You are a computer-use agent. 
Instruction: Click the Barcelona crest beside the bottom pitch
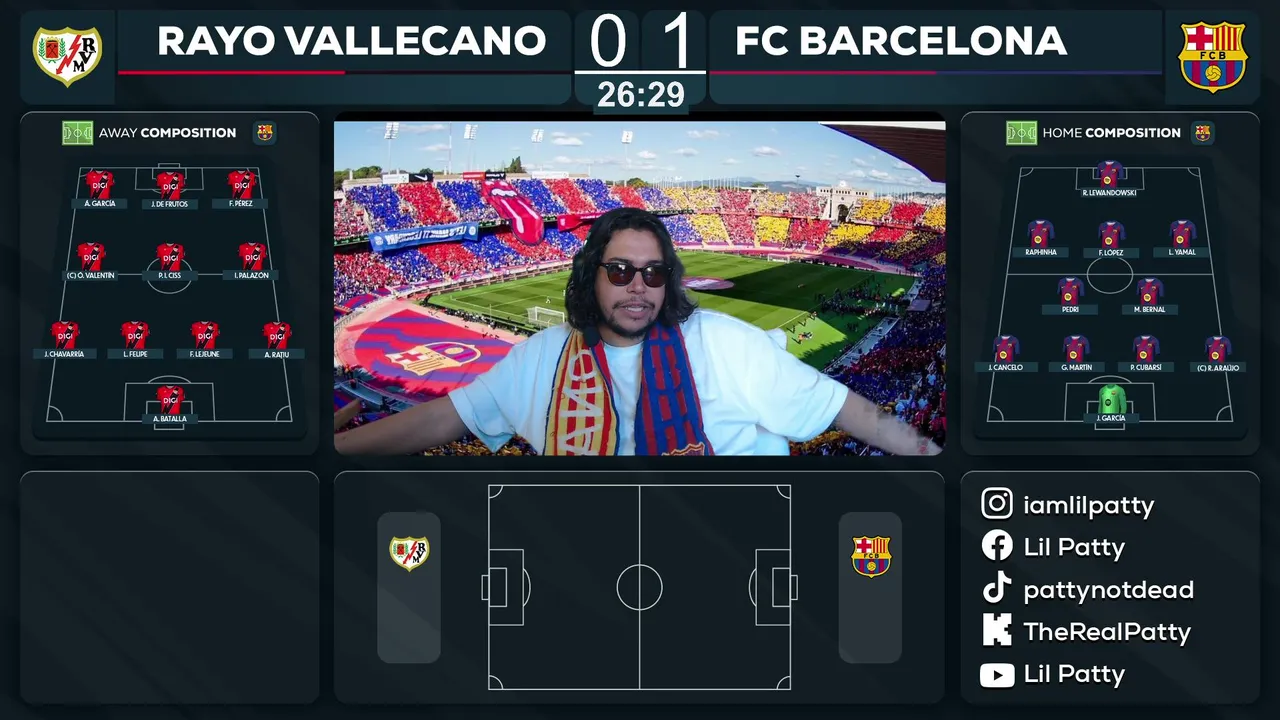(870, 556)
